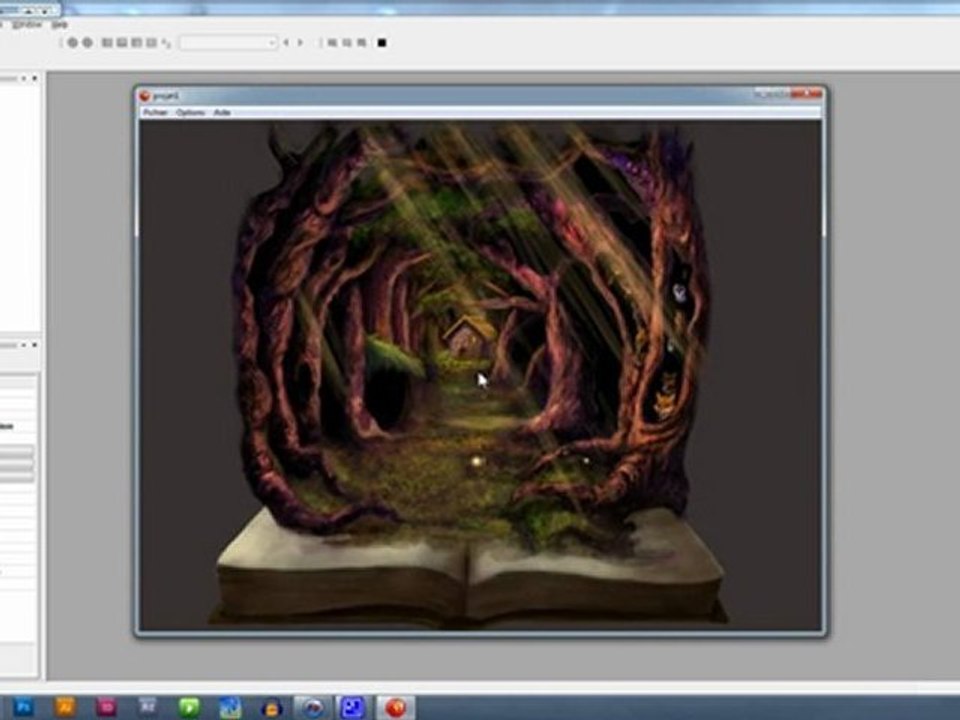The width and height of the screenshot is (960, 720).
Task: Open the Help menu in the main menu bar
Action: (59, 24)
